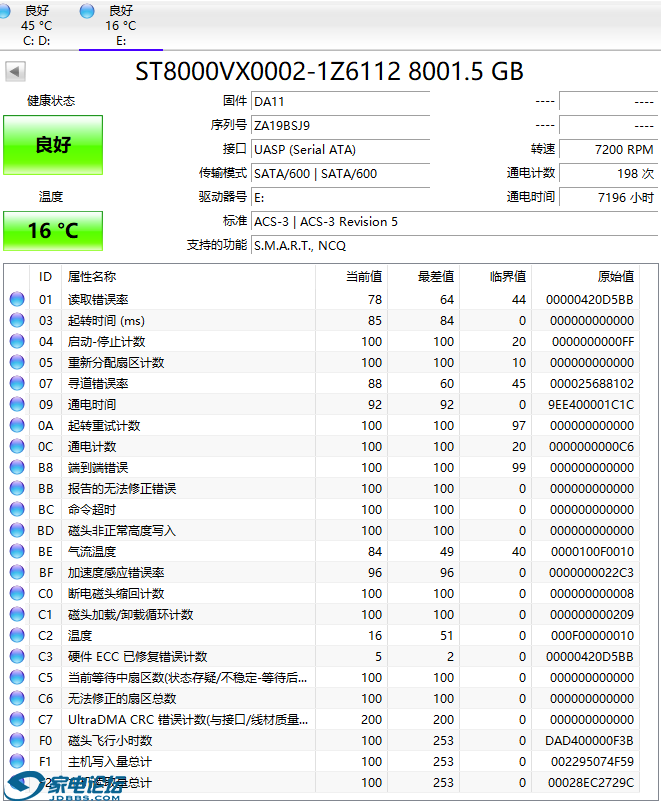The height and width of the screenshot is (807, 661).
Task: Select the rotation speed 7200 RPM field
Action: (x=608, y=150)
